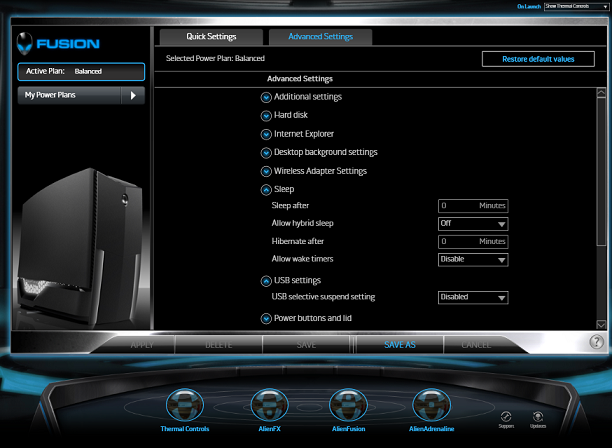Image resolution: width=612 pixels, height=448 pixels.
Task: Open Thermal Controls from the dock
Action: (185, 405)
